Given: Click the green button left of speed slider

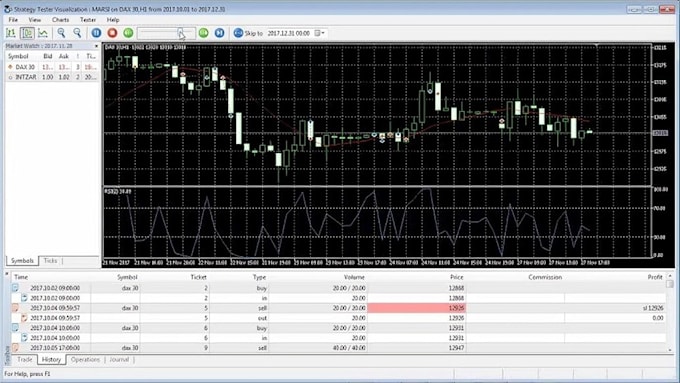Looking at the screenshot, I should coord(128,33).
